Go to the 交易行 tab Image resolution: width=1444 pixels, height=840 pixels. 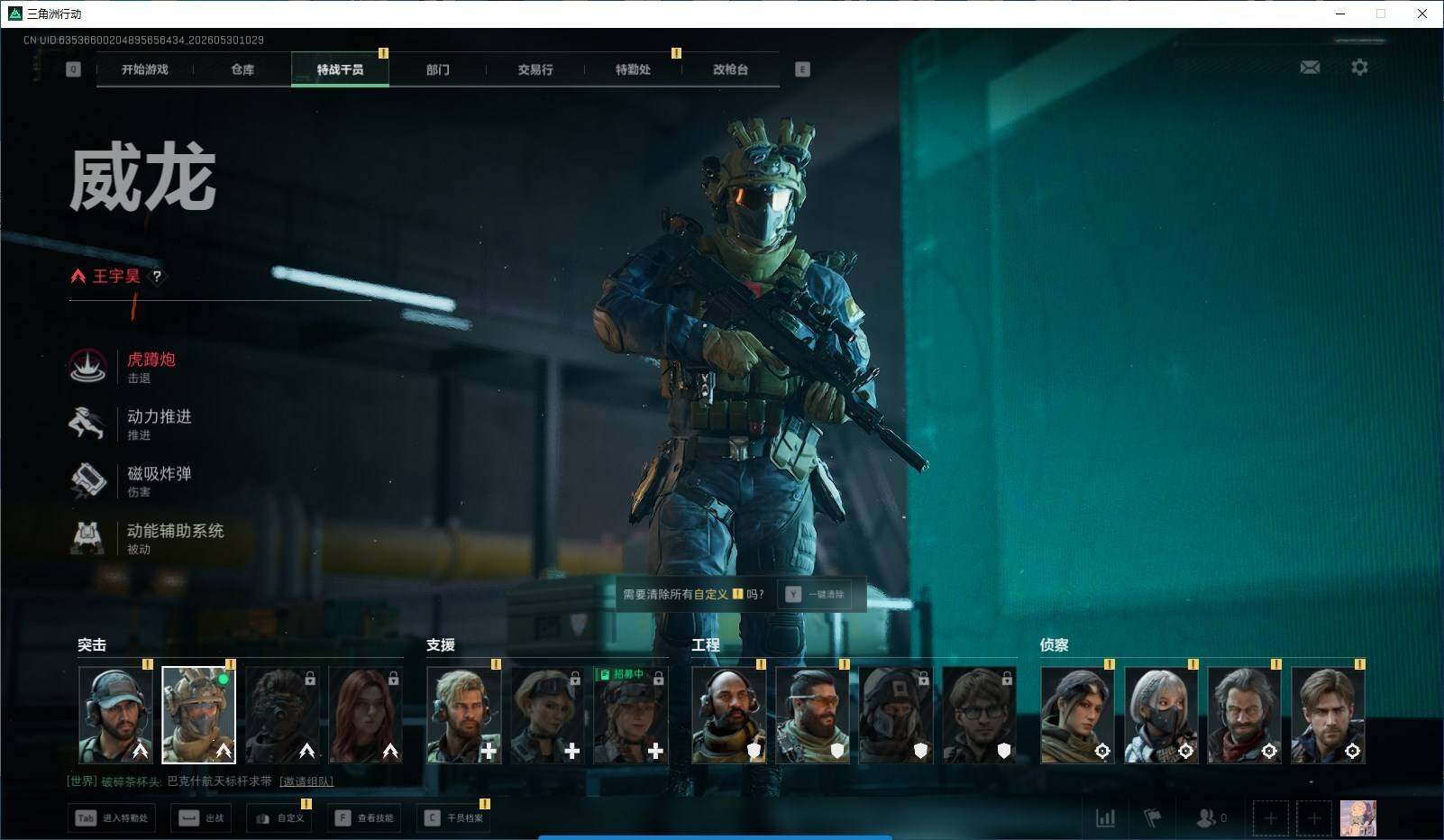(535, 69)
